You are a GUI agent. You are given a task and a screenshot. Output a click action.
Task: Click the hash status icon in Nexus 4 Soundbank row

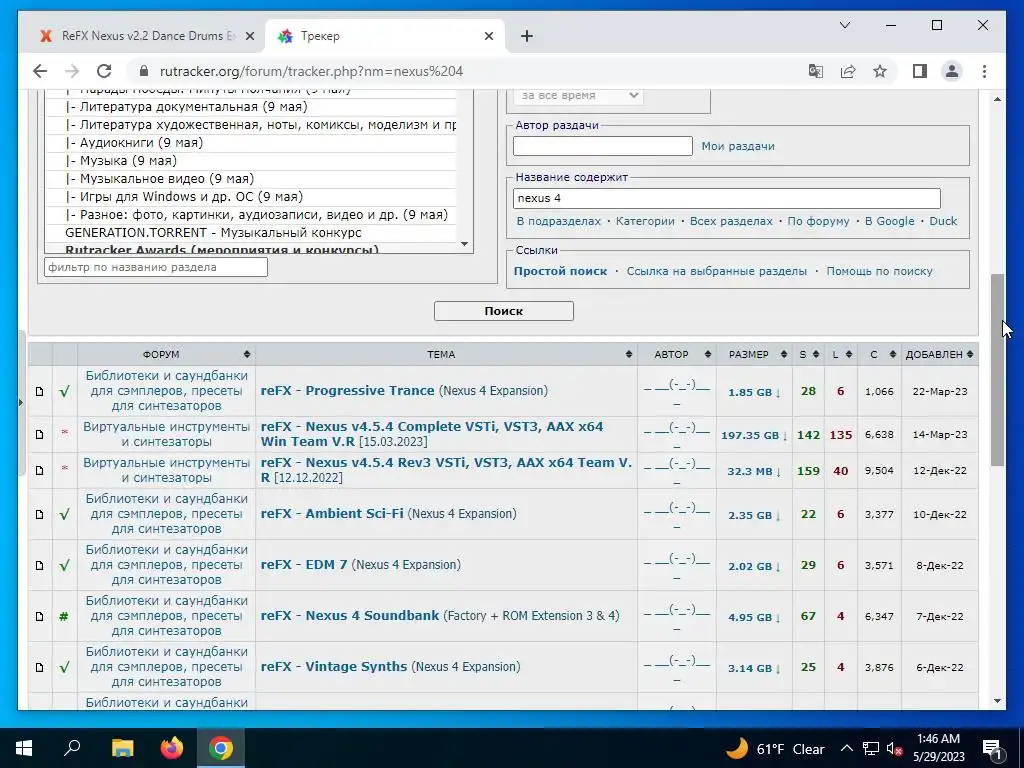64,616
